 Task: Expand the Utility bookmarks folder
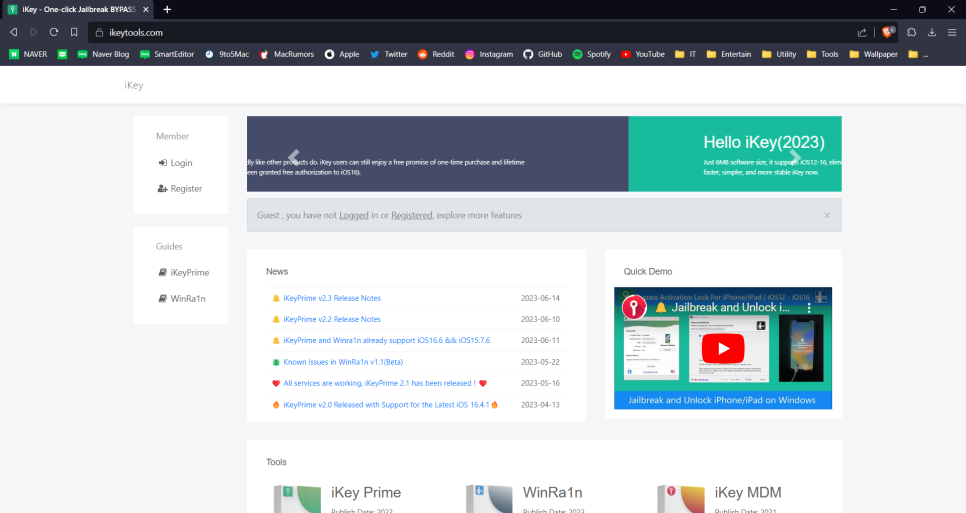pos(779,54)
